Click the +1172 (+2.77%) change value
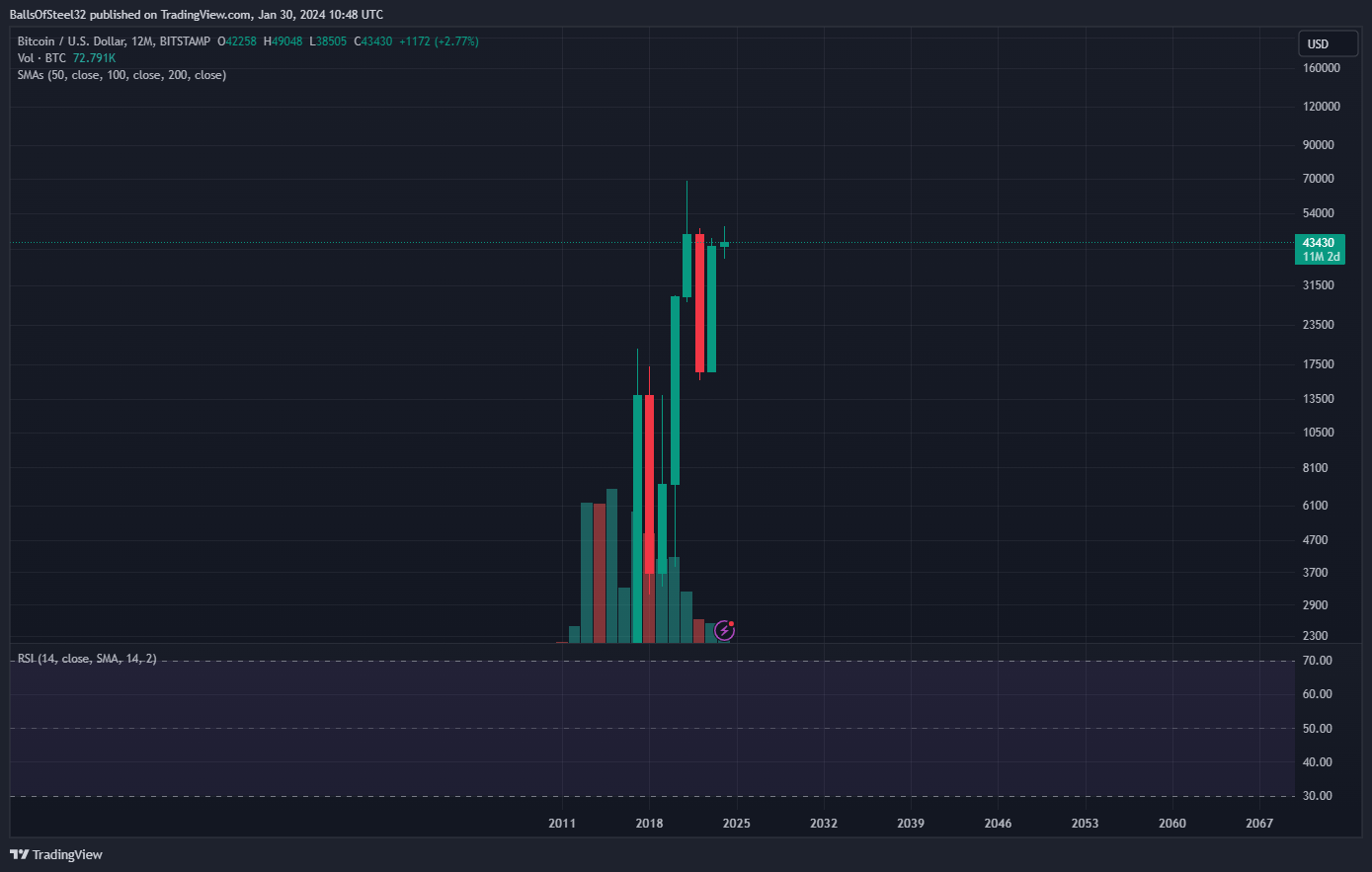The width and height of the screenshot is (1372, 872). (x=439, y=40)
